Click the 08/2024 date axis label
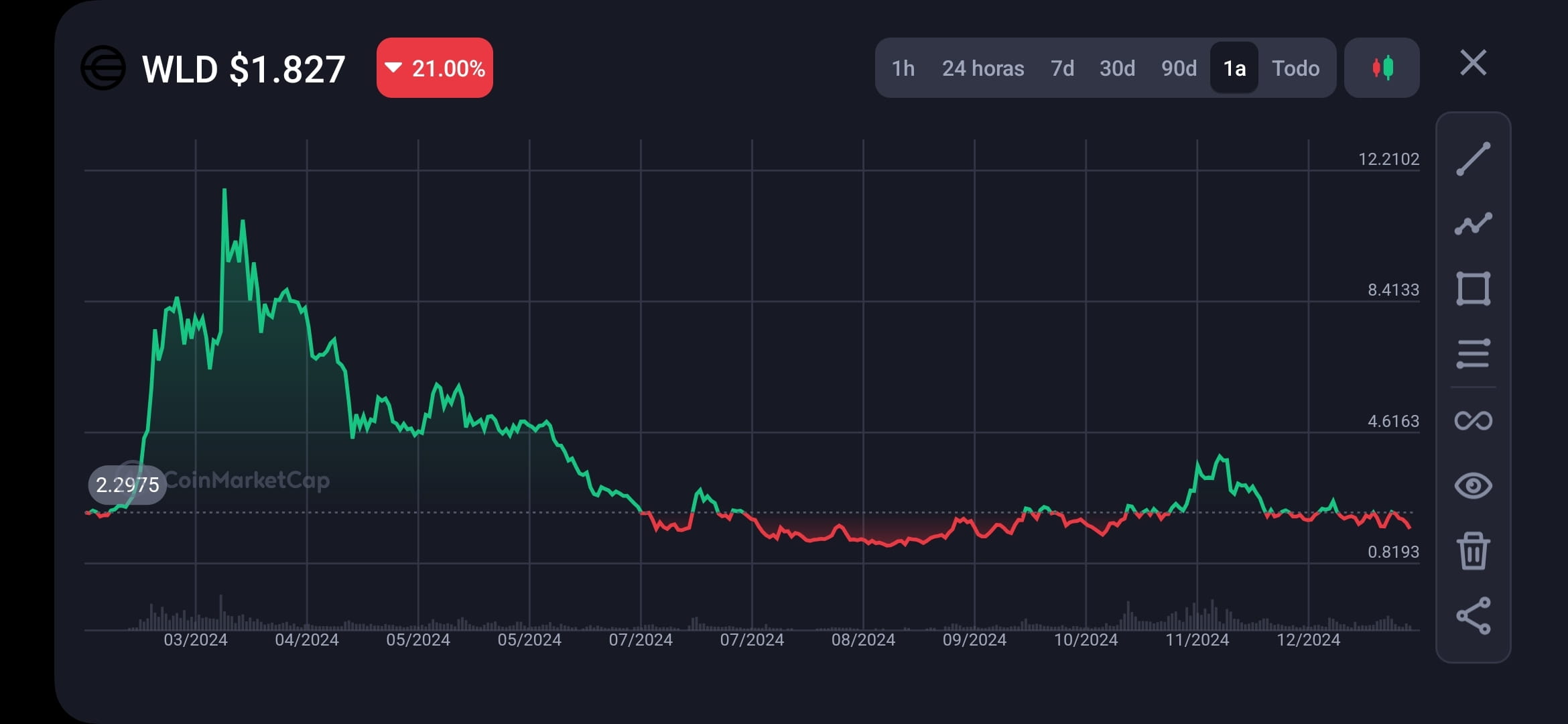The width and height of the screenshot is (1568, 724). pyautogui.click(x=863, y=640)
